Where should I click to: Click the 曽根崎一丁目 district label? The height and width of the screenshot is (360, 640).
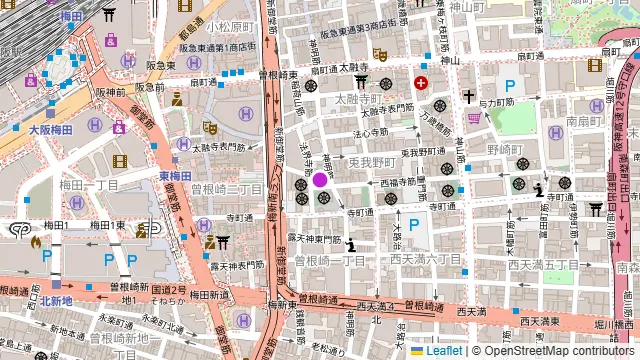tap(330, 261)
